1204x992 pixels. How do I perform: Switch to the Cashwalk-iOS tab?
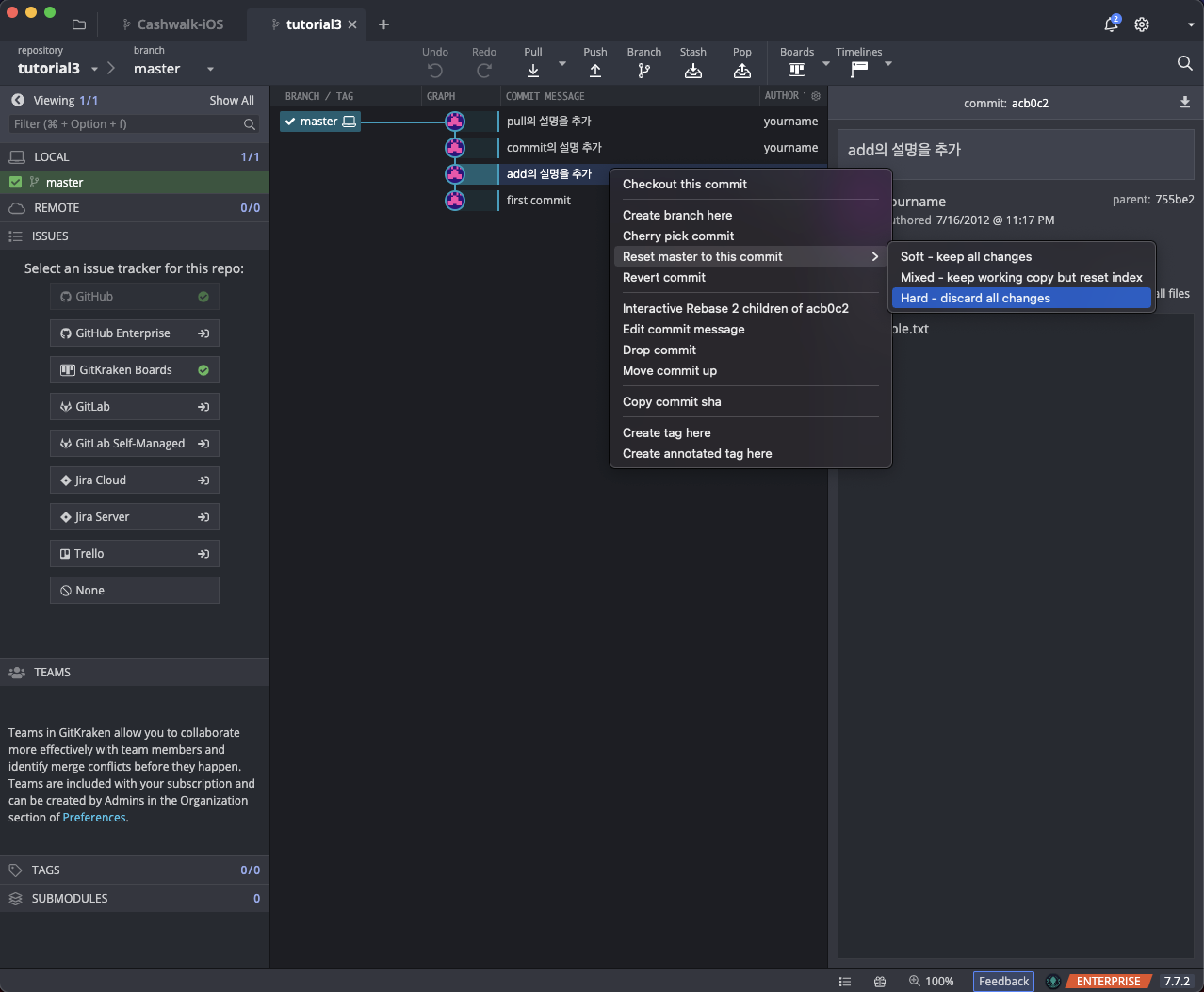pos(179,24)
